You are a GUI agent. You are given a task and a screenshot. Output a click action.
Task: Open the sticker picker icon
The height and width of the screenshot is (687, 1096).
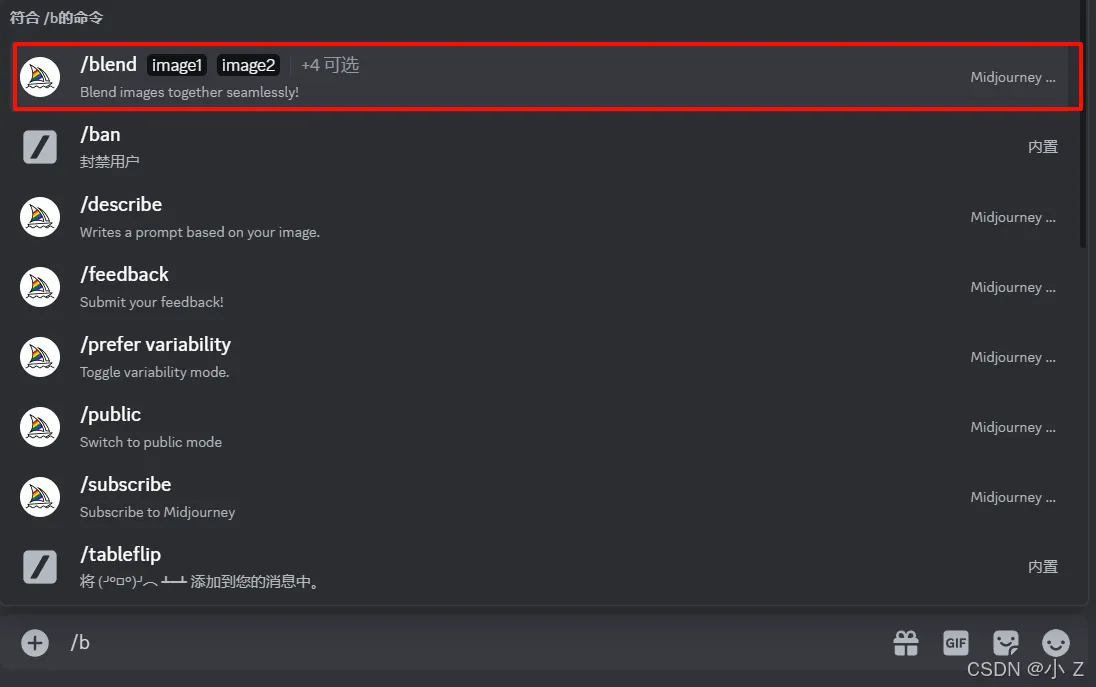[x=1005, y=643]
